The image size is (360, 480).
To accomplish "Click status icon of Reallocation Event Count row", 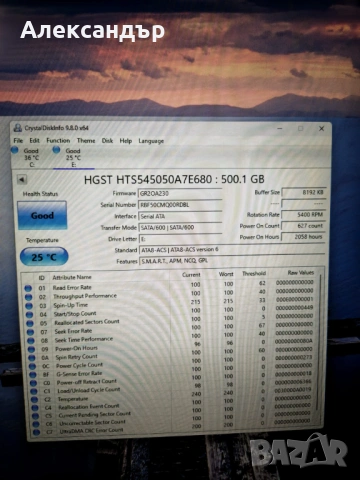I will coord(35,407).
